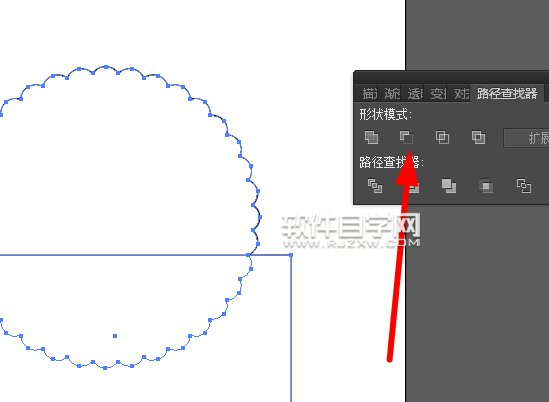Apply the Divide pathfinder icon
This screenshot has height=402, width=549.
point(375,186)
